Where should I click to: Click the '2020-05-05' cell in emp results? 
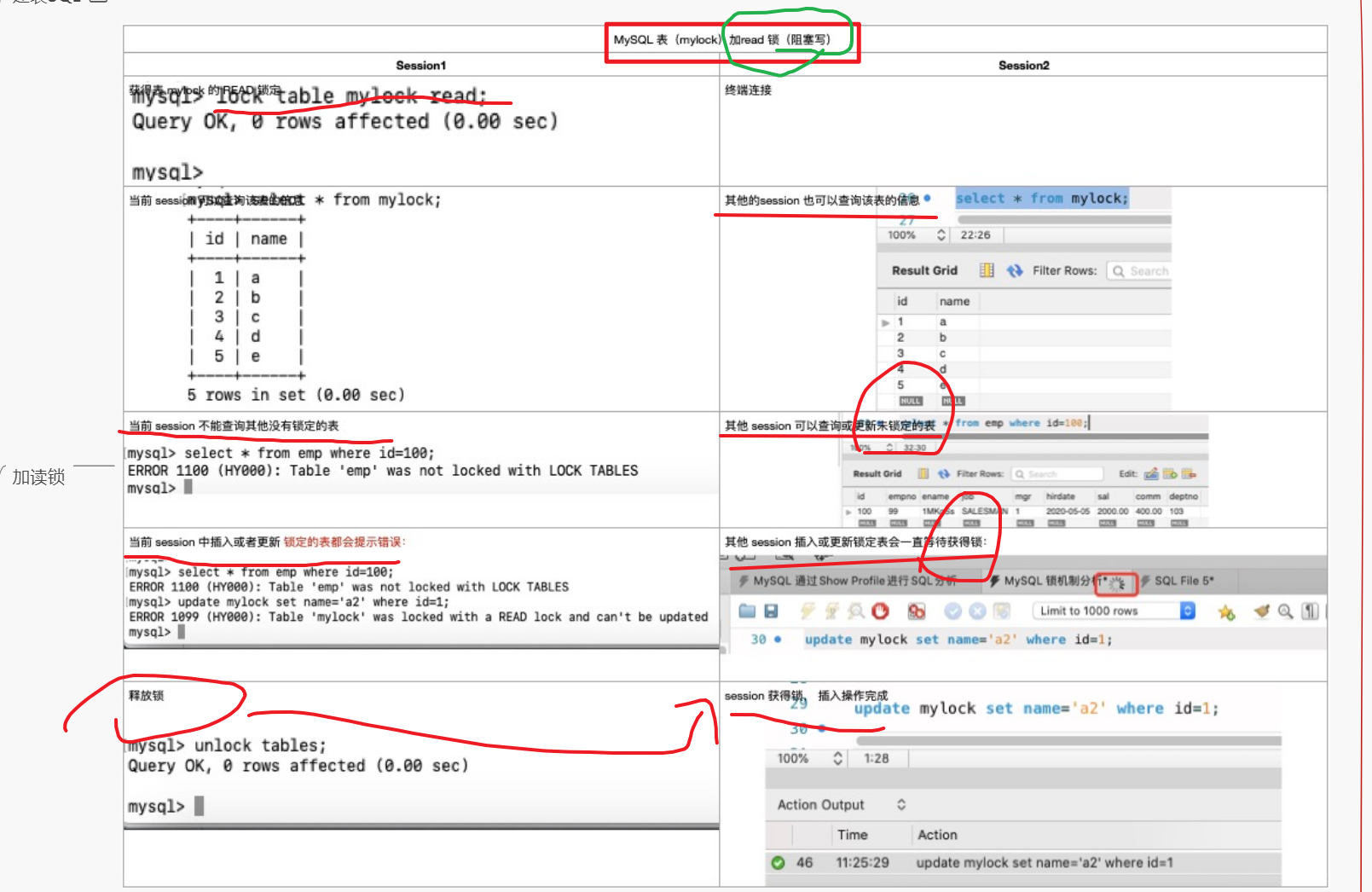click(x=1068, y=512)
